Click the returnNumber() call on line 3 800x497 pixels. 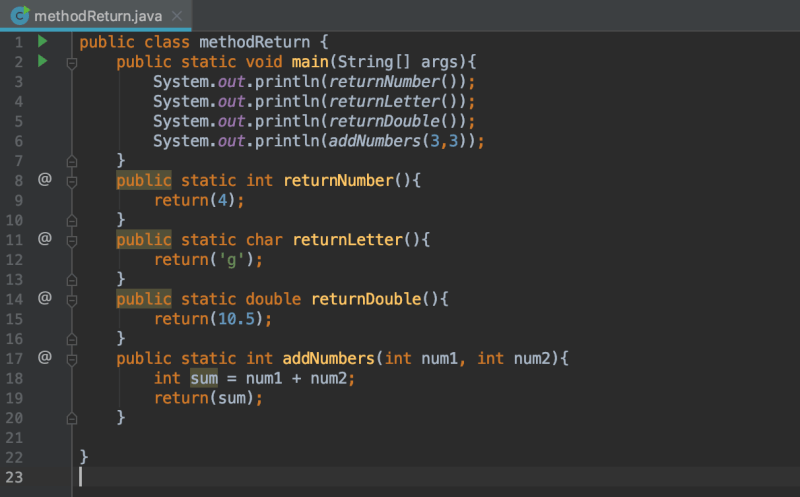[x=396, y=82]
